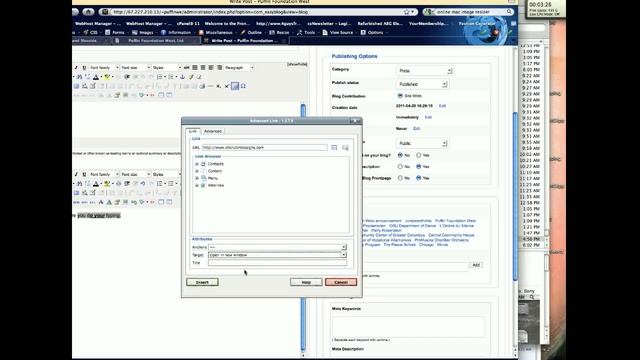
Task: Select highlight color icon in upper editor
Action: [x=107, y=77]
